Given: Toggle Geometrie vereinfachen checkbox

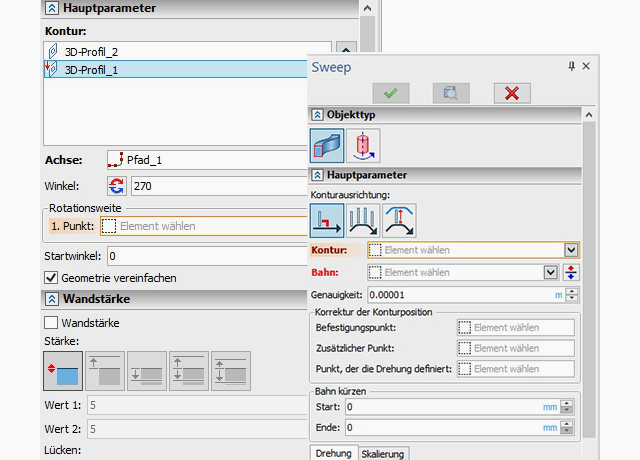Looking at the screenshot, I should pos(51,278).
